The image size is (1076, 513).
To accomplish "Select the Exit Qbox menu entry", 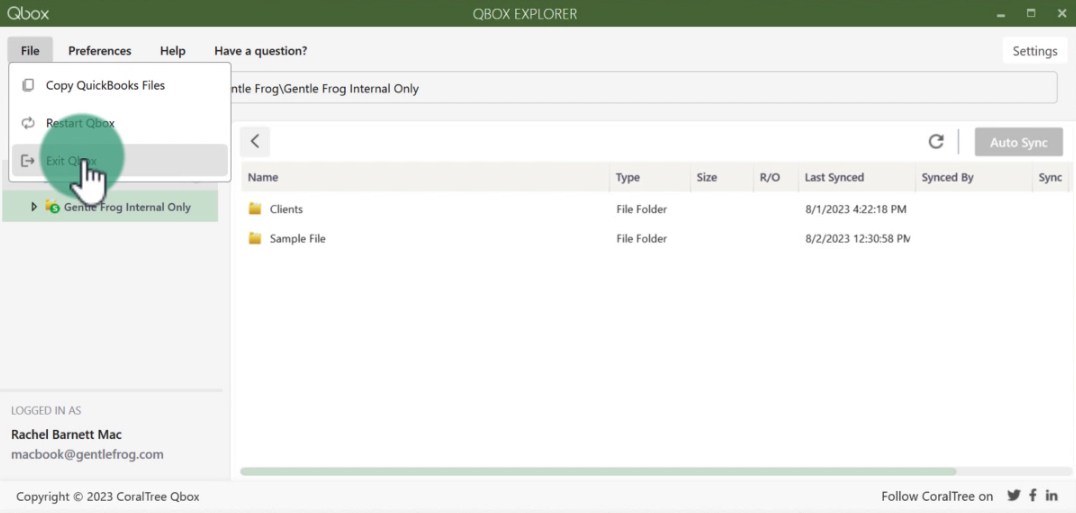I will [x=119, y=160].
